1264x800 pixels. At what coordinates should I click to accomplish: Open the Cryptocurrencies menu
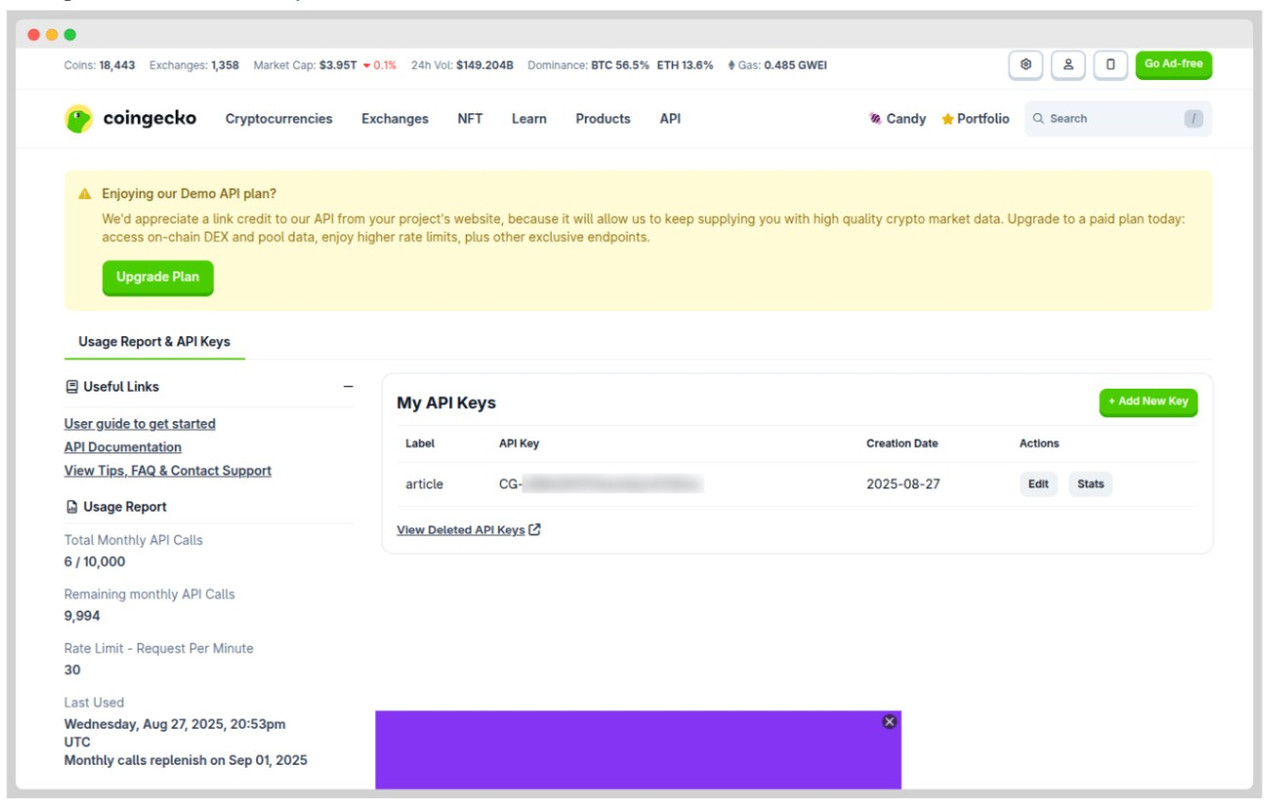click(279, 118)
